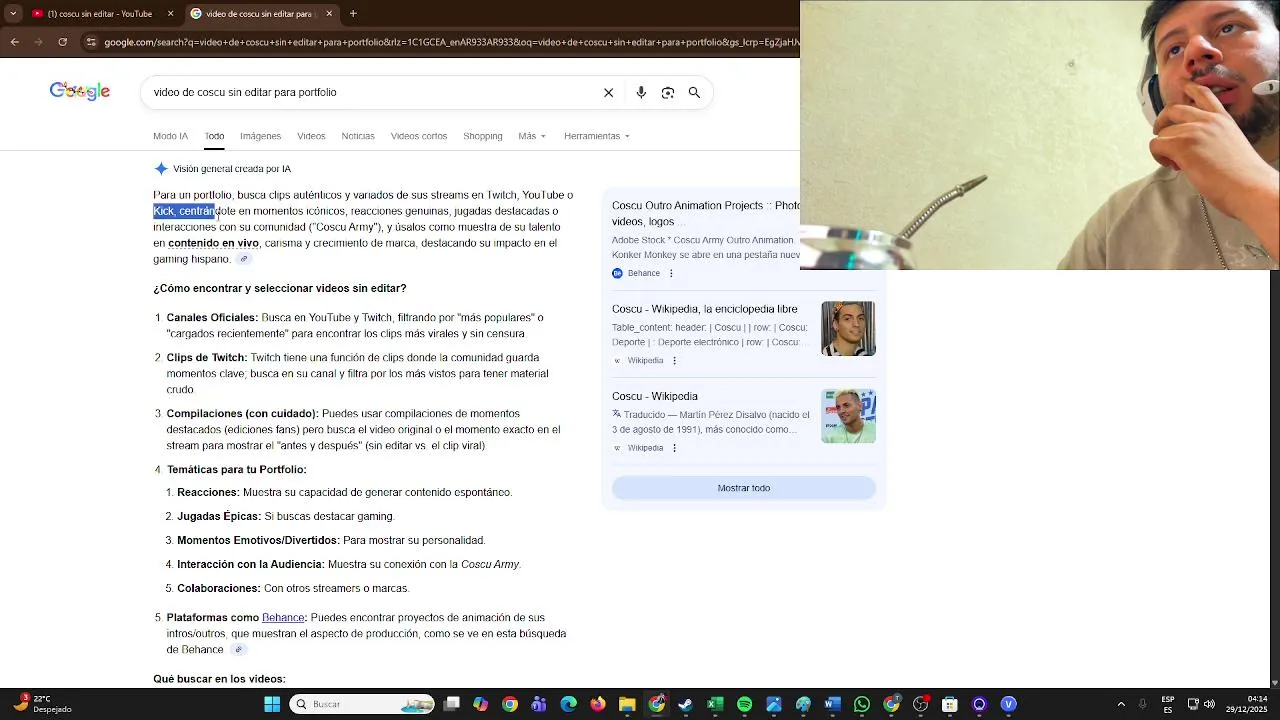Open Microsoft Teams from the taskbar
This screenshot has height=720, width=1280.
pyautogui.click(x=539, y=704)
